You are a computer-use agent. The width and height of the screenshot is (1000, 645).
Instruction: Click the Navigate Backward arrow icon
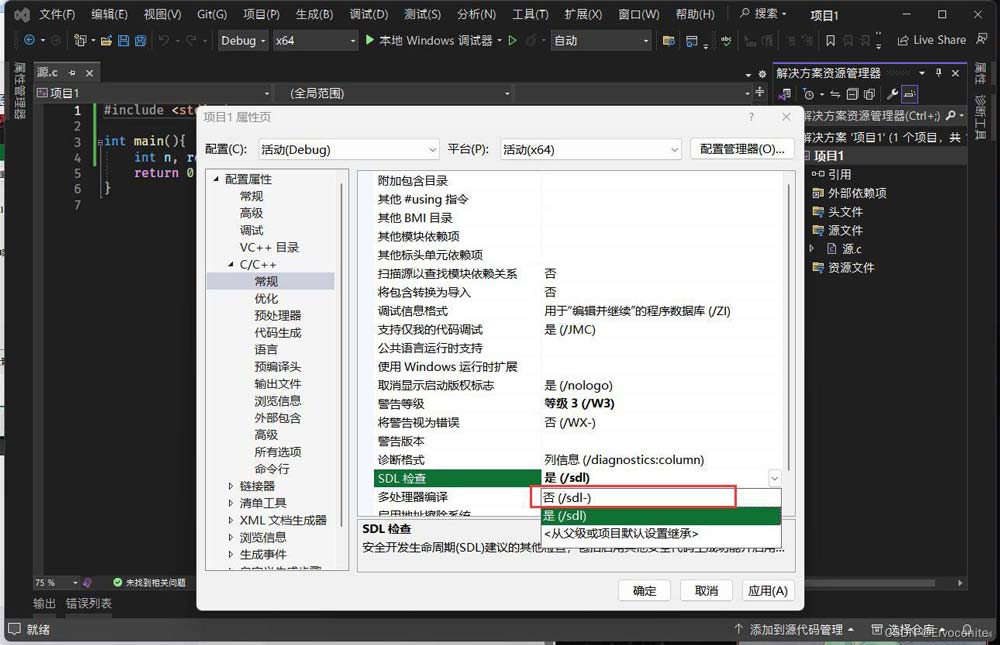(x=29, y=40)
